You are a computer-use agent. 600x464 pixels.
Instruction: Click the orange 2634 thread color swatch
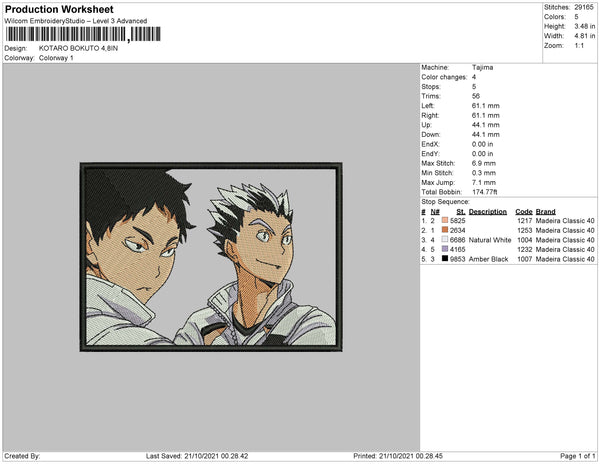click(445, 230)
